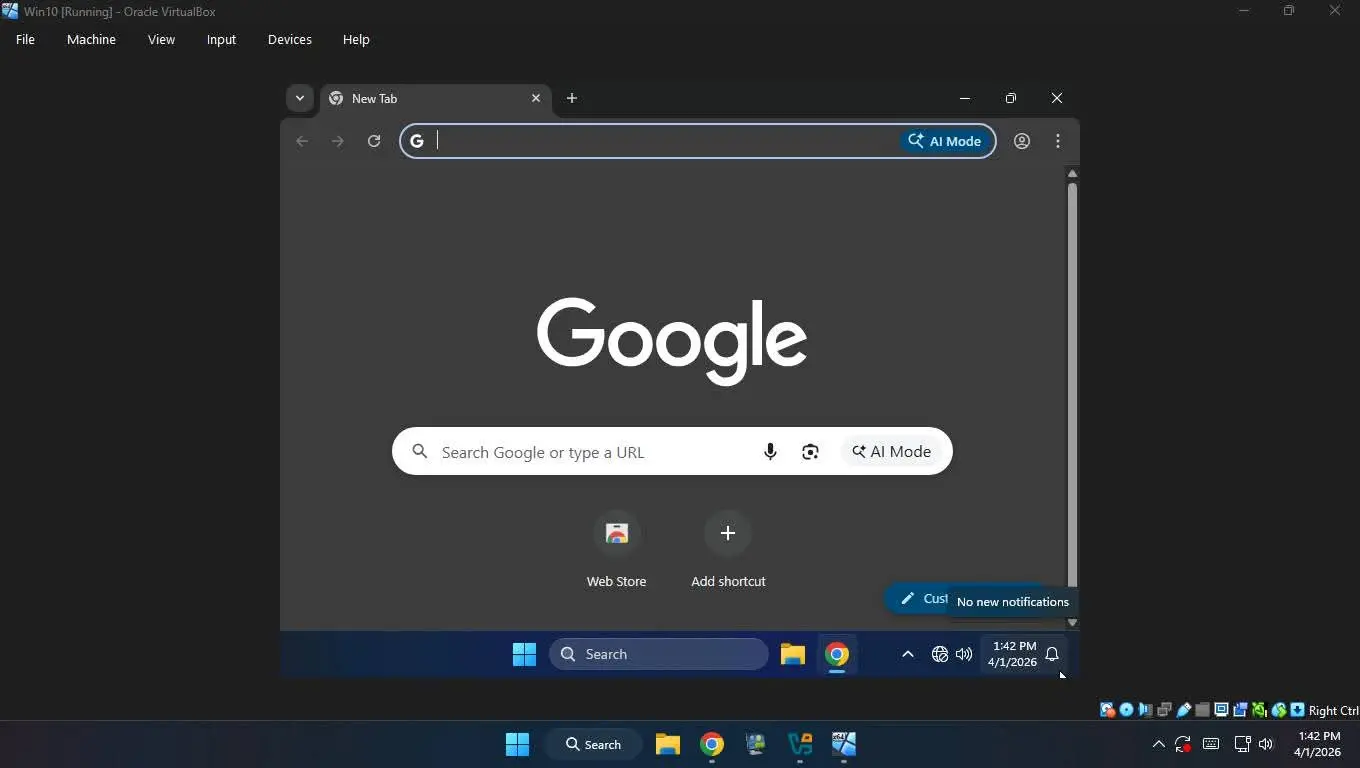Open File Explorer on the host taskbar
The width and height of the screenshot is (1360, 768).
(668, 744)
